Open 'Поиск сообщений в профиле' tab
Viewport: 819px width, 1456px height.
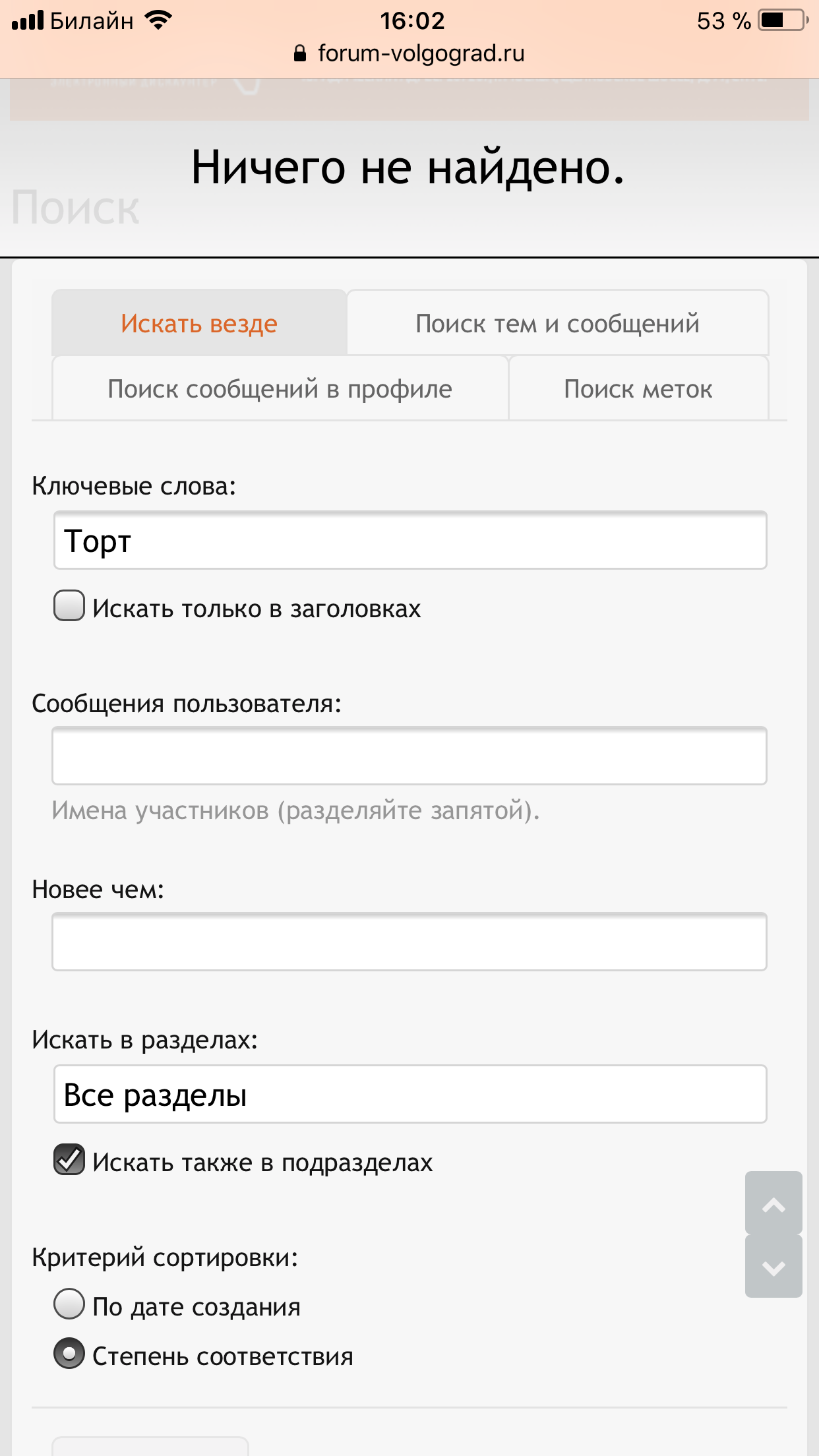(280, 389)
